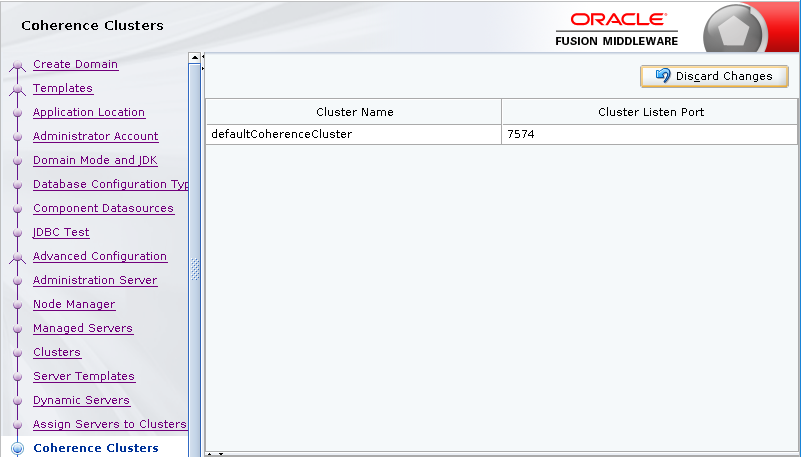801x457 pixels.
Task: Click step icon next to Server Templates
Action: point(17,377)
